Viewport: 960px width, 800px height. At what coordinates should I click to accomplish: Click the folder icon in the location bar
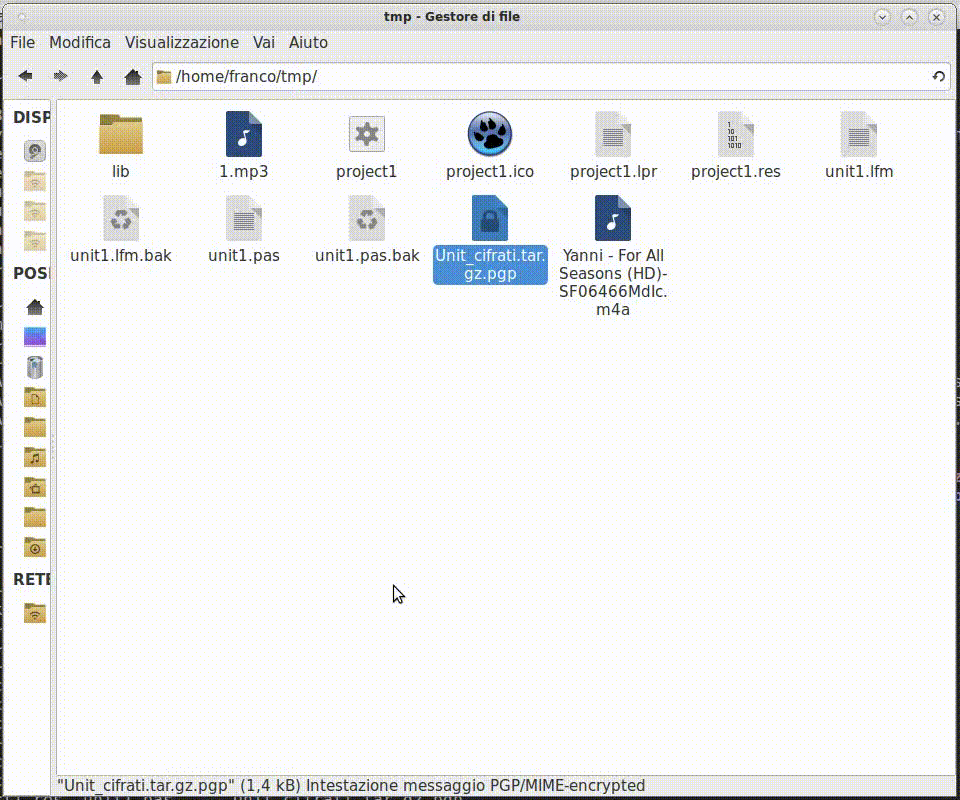pyautogui.click(x=163, y=77)
